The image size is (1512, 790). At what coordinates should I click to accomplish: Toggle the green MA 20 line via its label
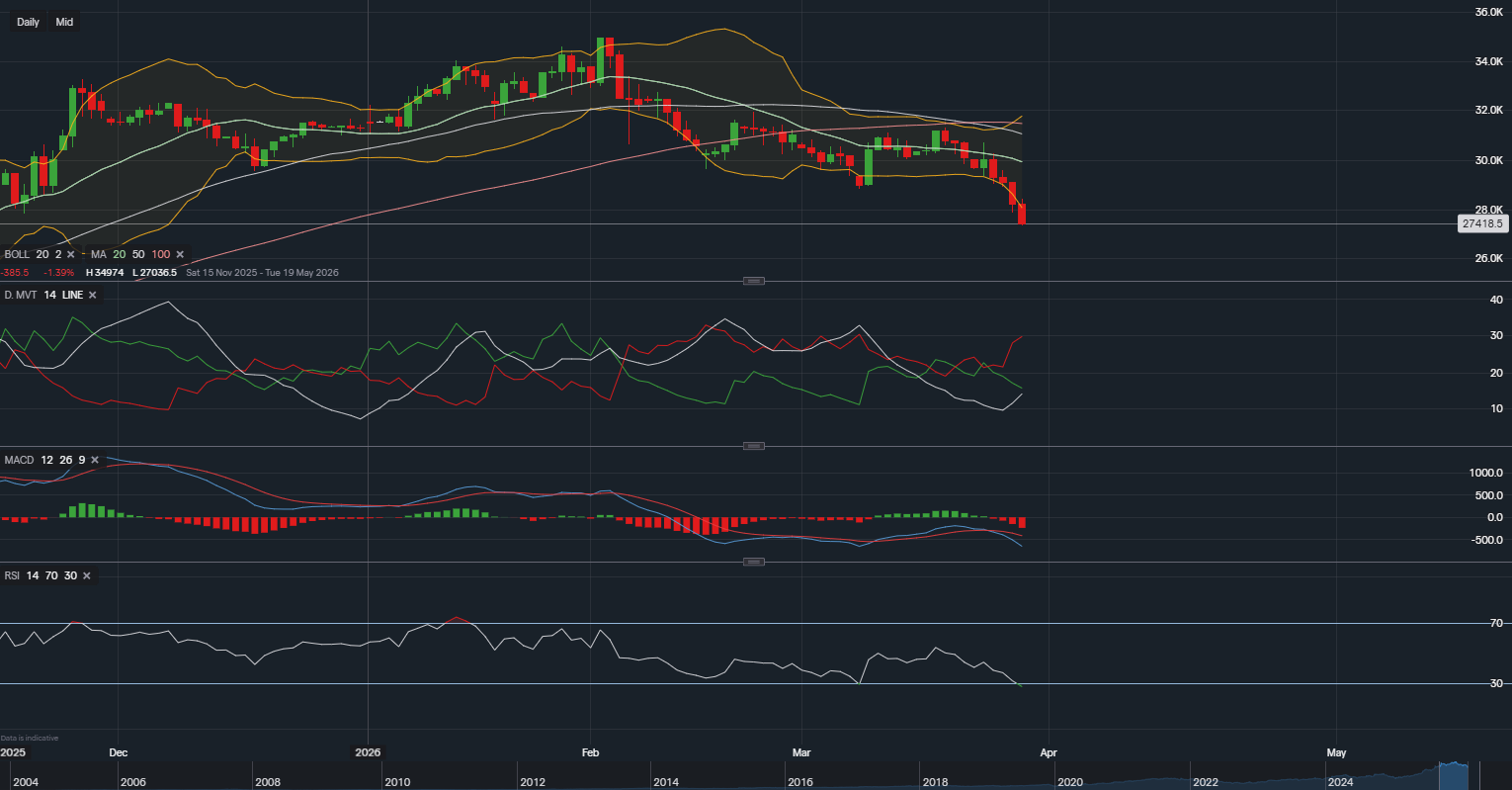119,254
